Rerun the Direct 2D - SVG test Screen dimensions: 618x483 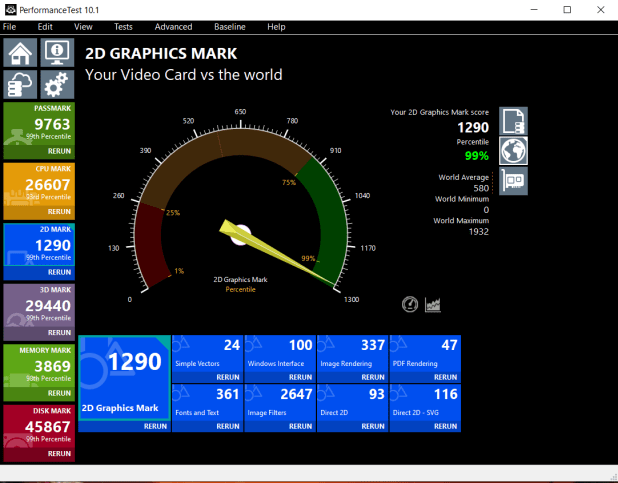tap(445, 426)
